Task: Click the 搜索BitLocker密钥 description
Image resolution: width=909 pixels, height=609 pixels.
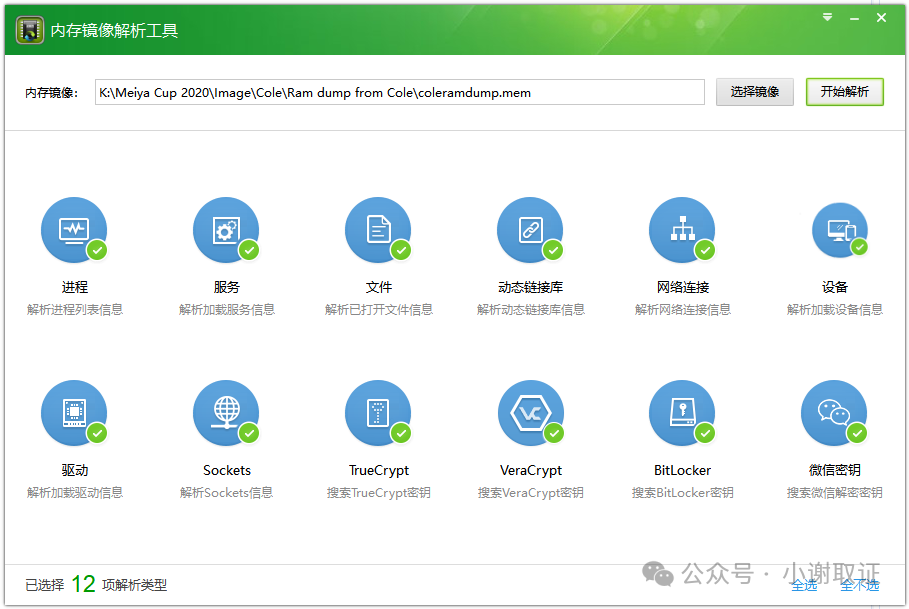Action: [682, 493]
